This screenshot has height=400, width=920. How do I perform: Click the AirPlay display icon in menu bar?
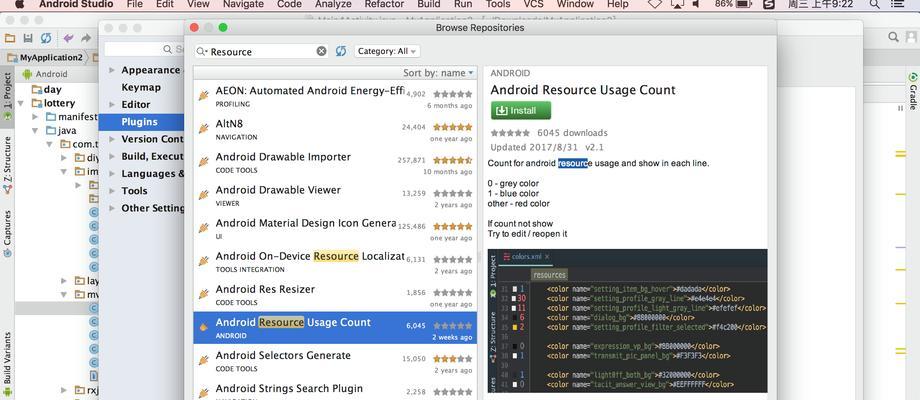676,4
